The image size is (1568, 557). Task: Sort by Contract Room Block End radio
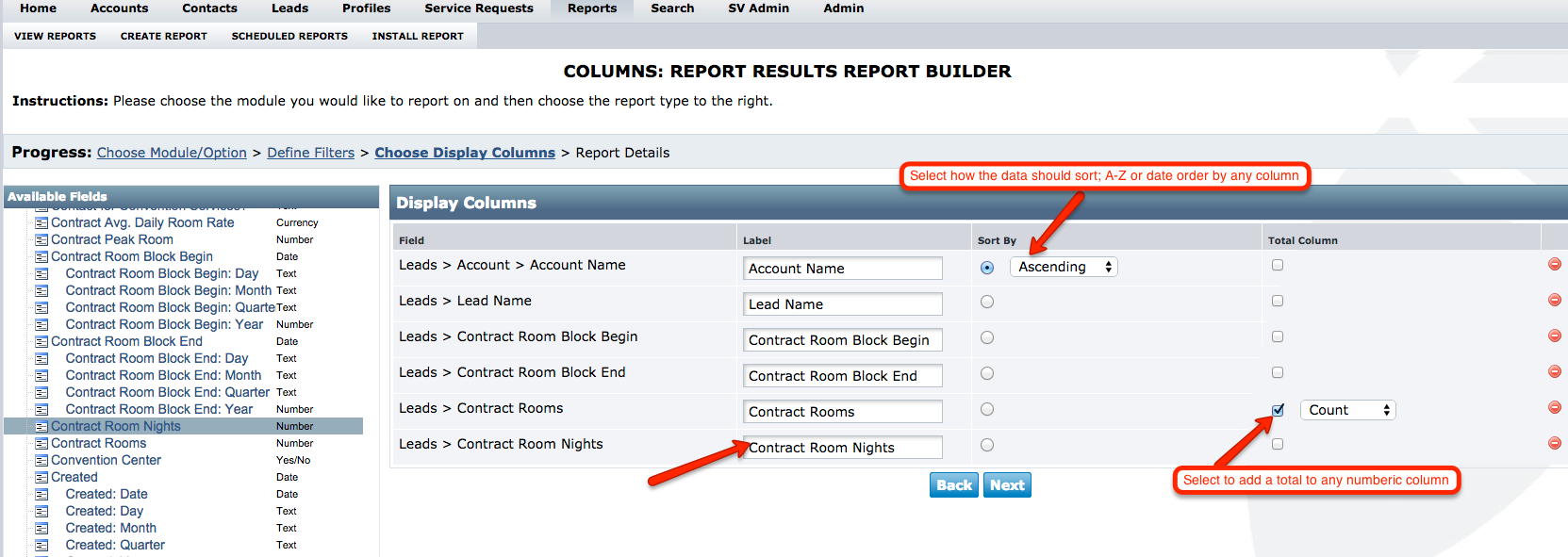(x=987, y=373)
